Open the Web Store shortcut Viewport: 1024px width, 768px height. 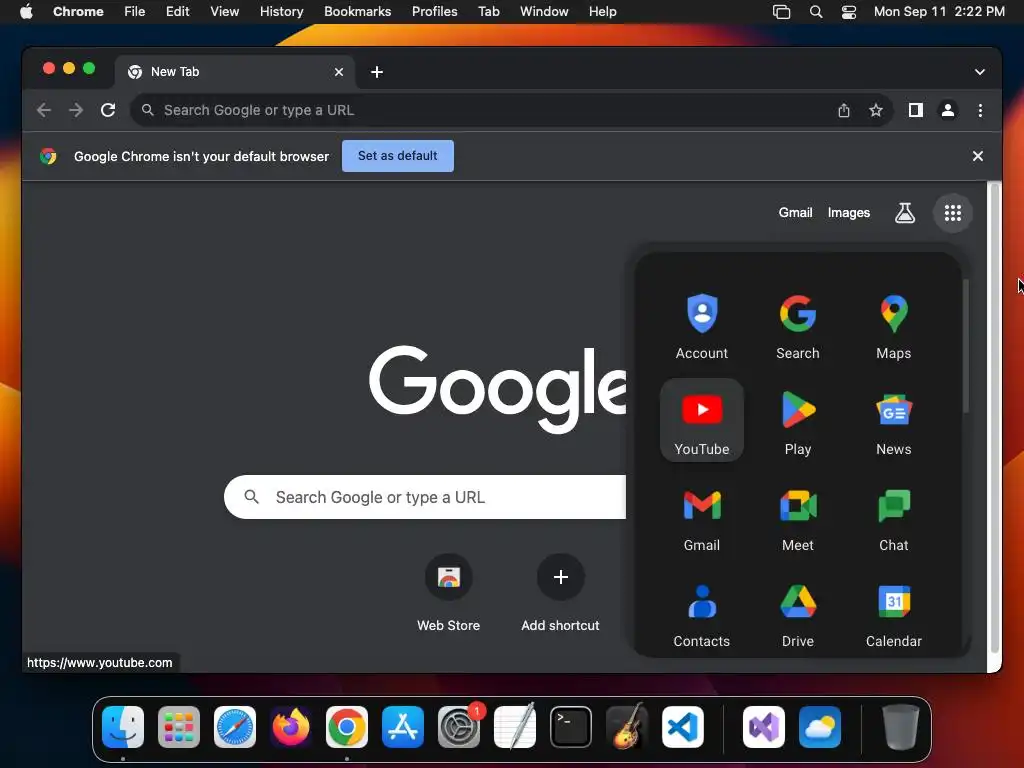449,593
